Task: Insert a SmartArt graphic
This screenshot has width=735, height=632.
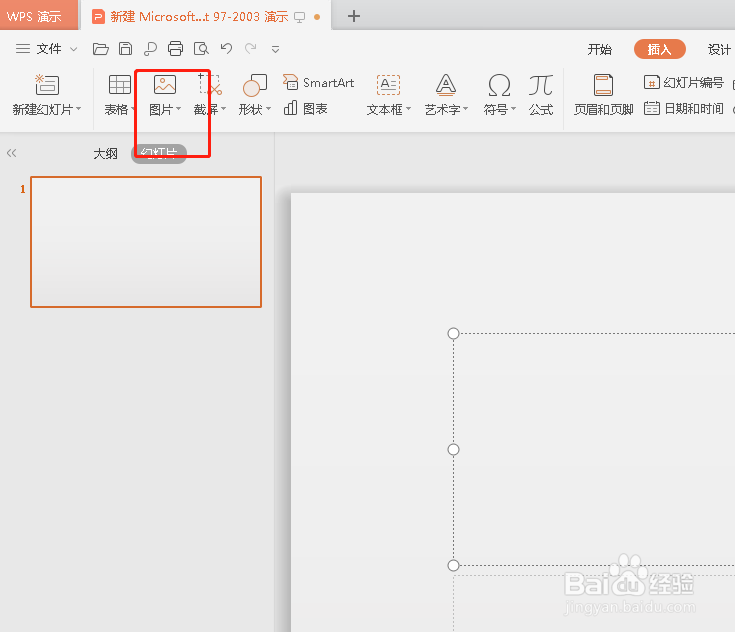Action: coord(318,83)
